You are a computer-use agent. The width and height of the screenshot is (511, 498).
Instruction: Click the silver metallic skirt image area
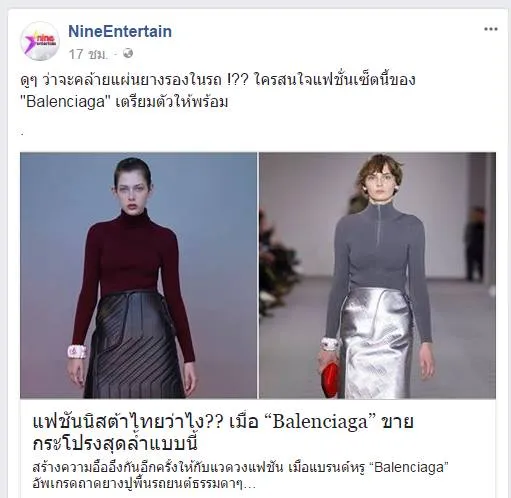coord(377,343)
